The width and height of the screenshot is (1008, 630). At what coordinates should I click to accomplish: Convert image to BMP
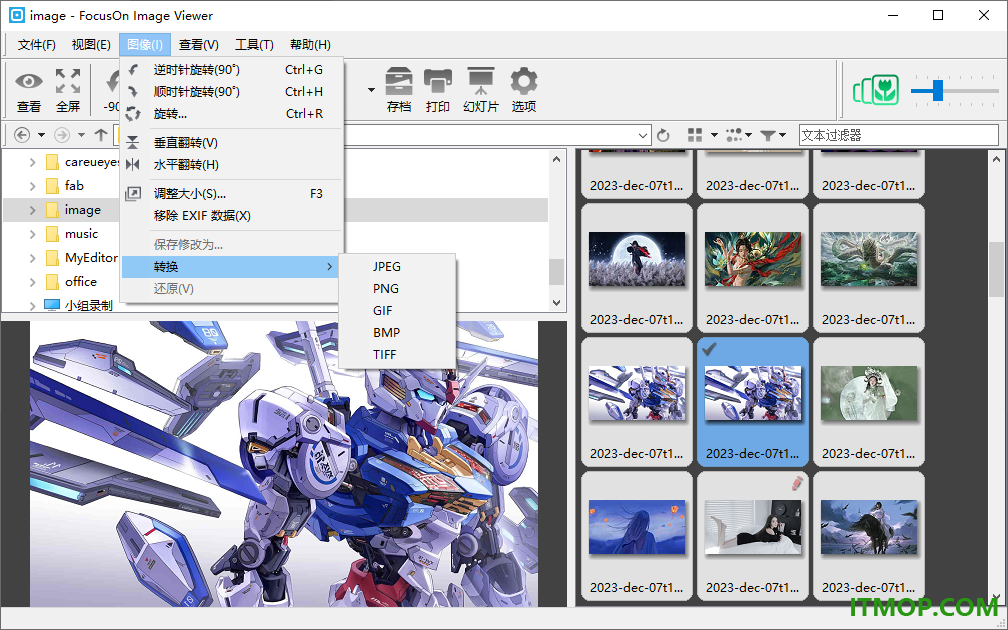[x=397, y=332]
